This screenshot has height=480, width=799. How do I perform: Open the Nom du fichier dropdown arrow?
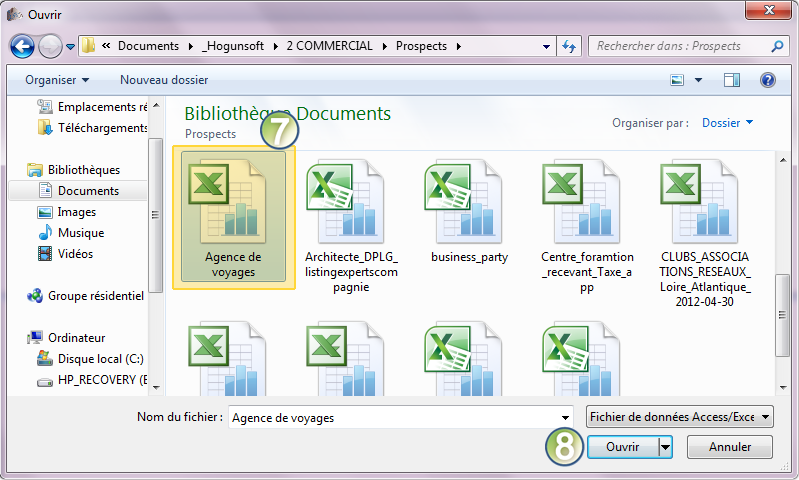(x=565, y=417)
